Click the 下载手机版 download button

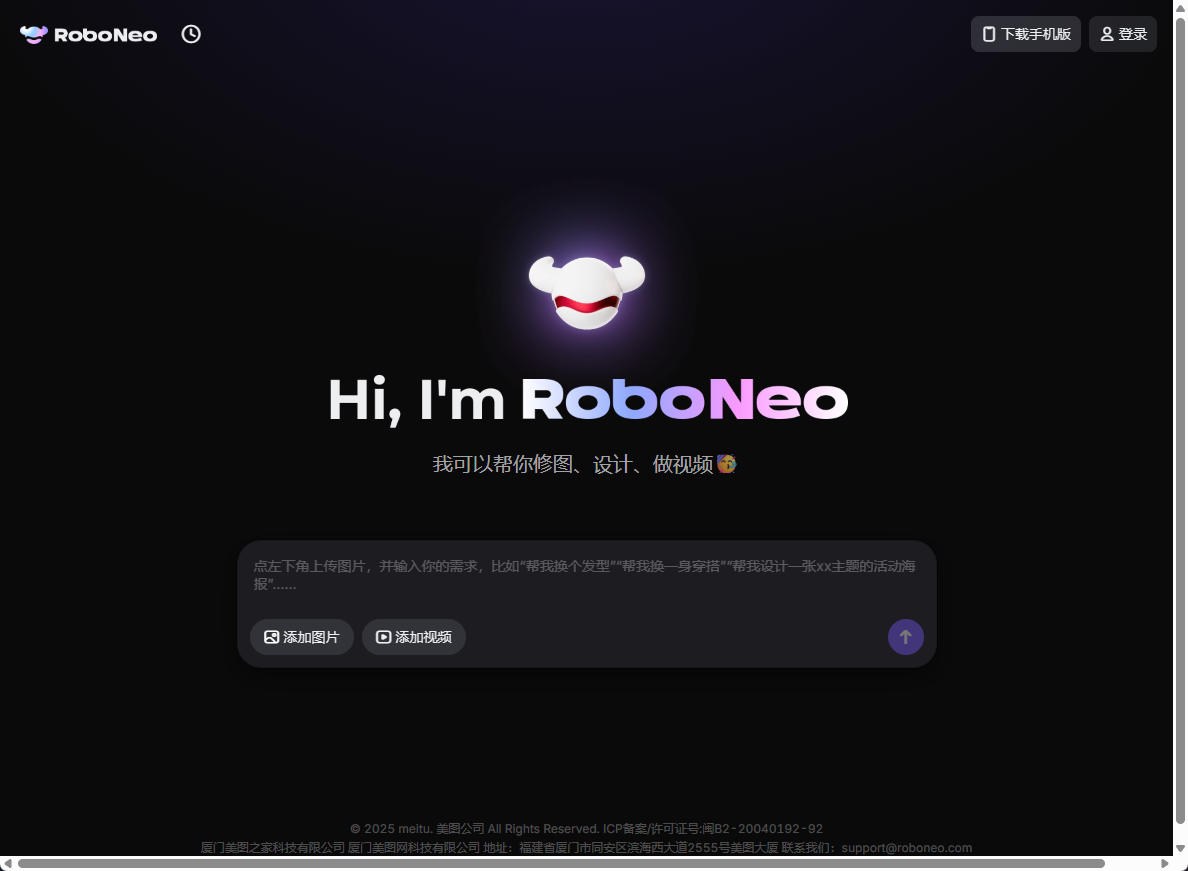1026,34
